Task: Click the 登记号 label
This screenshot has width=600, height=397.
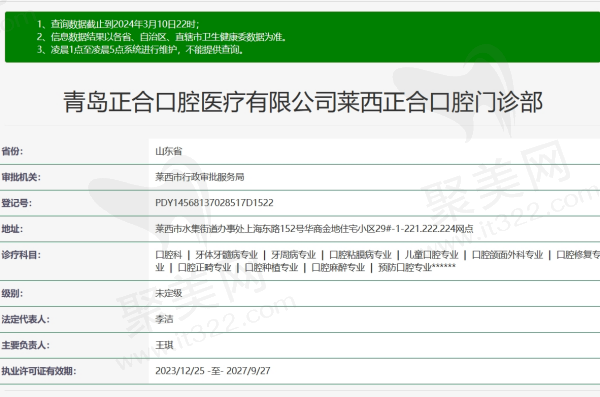Action: tap(16, 203)
